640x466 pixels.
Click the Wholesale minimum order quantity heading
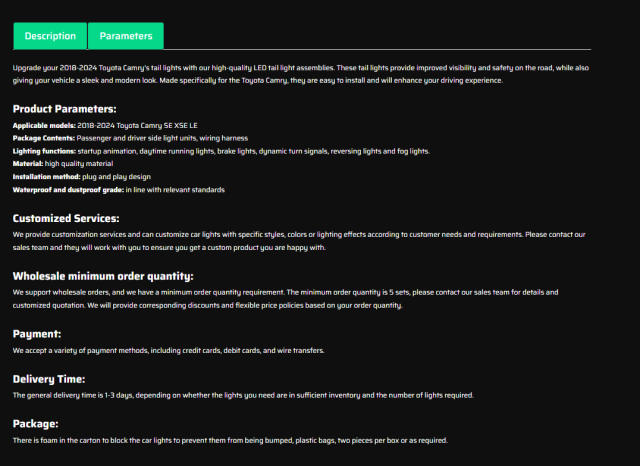[x=103, y=276]
